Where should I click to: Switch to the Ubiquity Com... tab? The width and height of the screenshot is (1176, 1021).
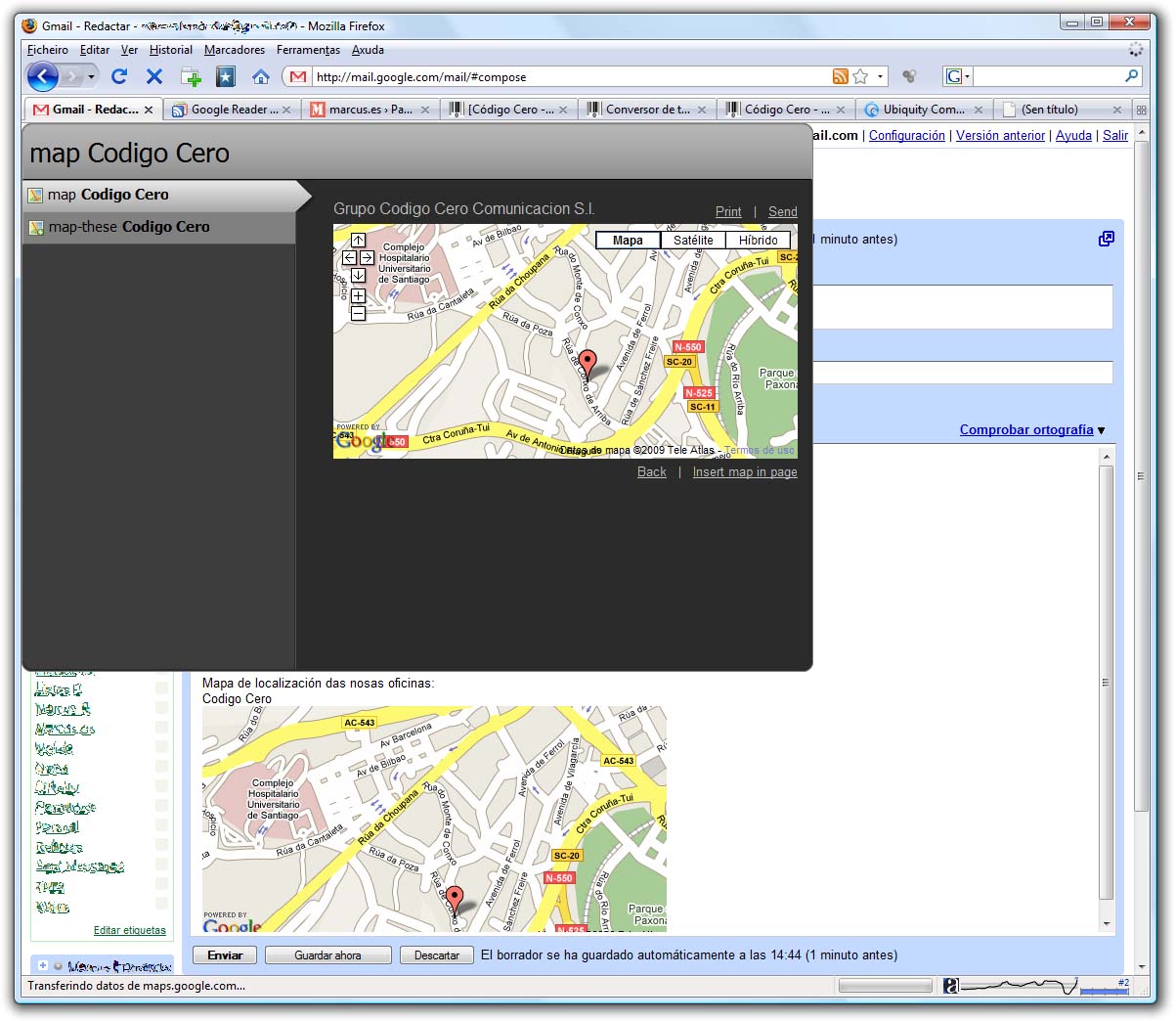(924, 110)
